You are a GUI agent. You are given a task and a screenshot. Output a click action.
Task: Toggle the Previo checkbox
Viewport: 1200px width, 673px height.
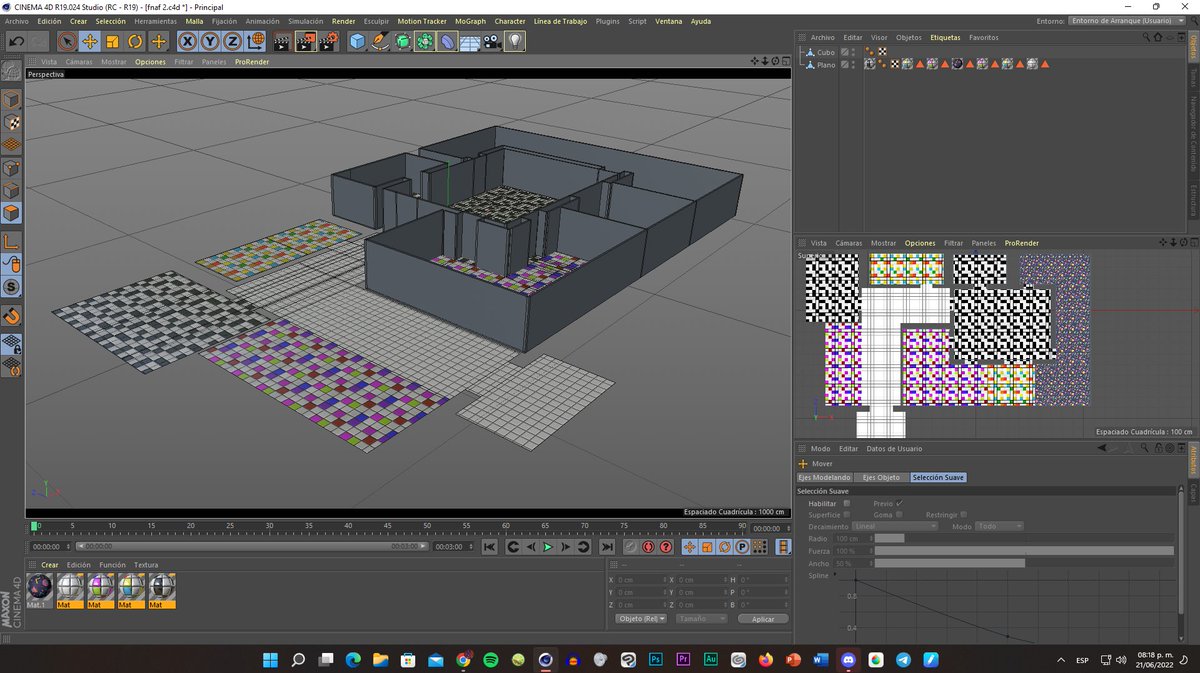(x=900, y=503)
